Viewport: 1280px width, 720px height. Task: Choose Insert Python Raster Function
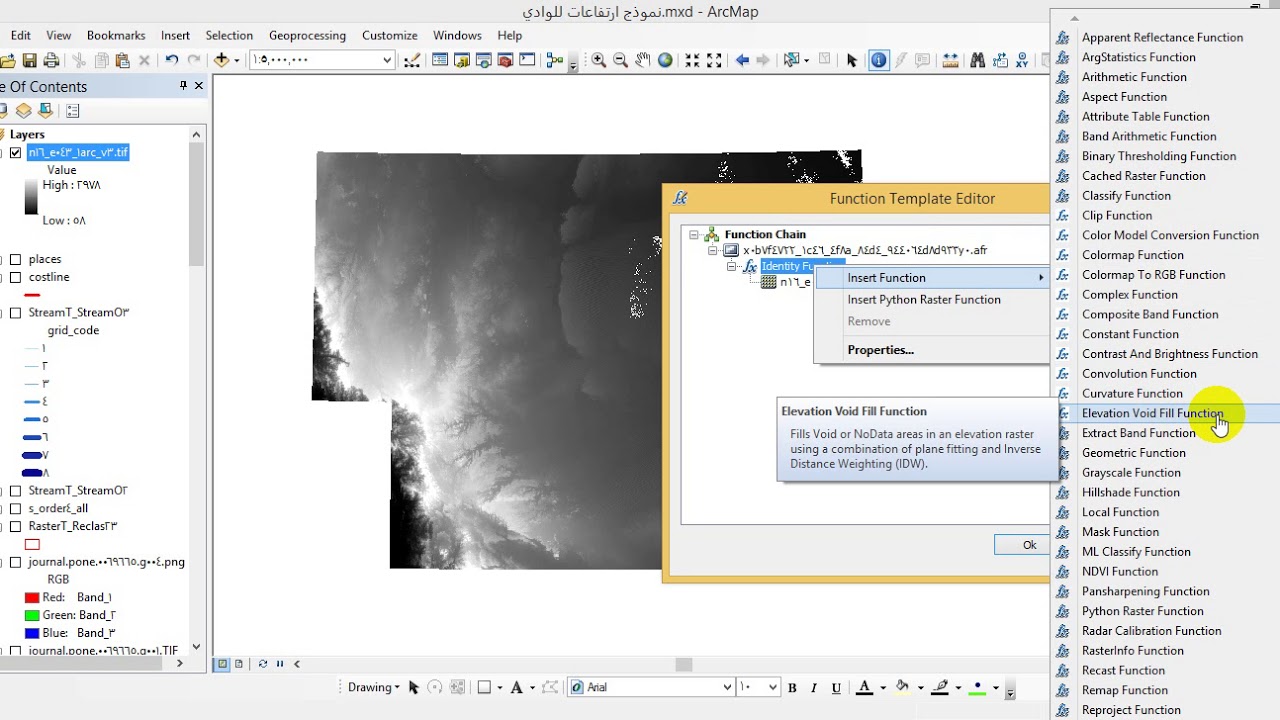coord(932,300)
